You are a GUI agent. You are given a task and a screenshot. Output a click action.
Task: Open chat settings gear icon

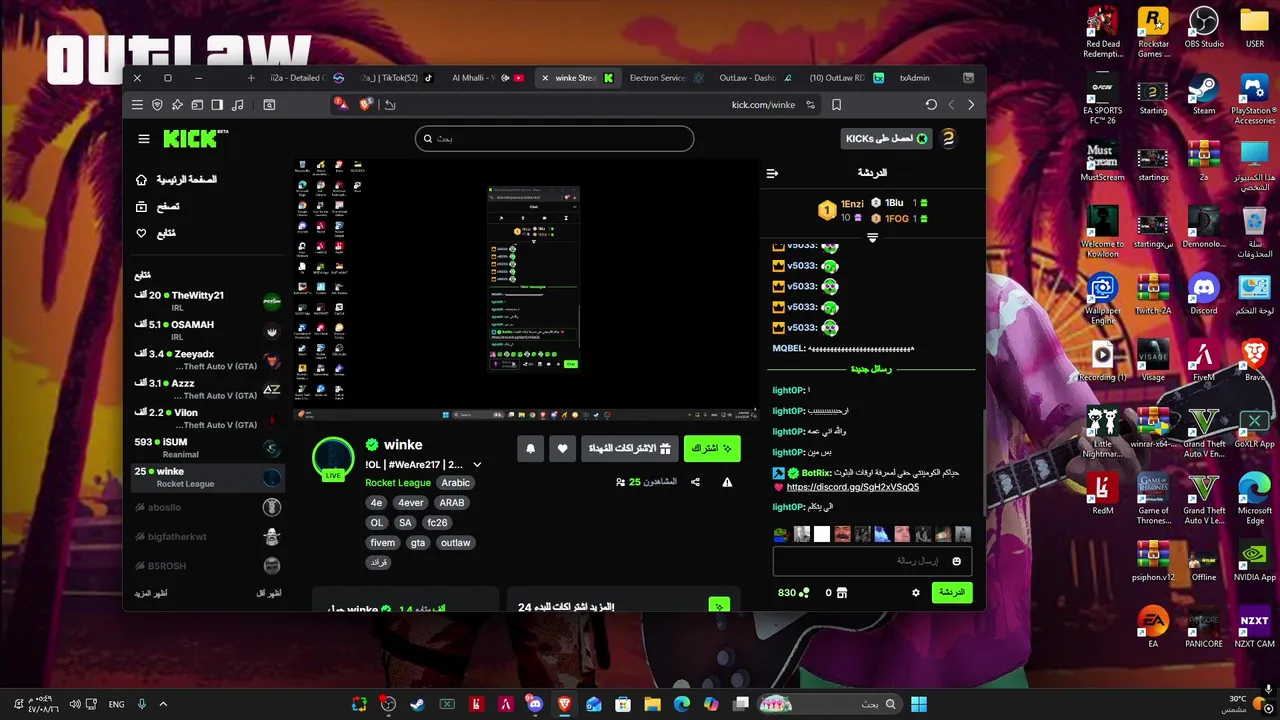(x=915, y=592)
